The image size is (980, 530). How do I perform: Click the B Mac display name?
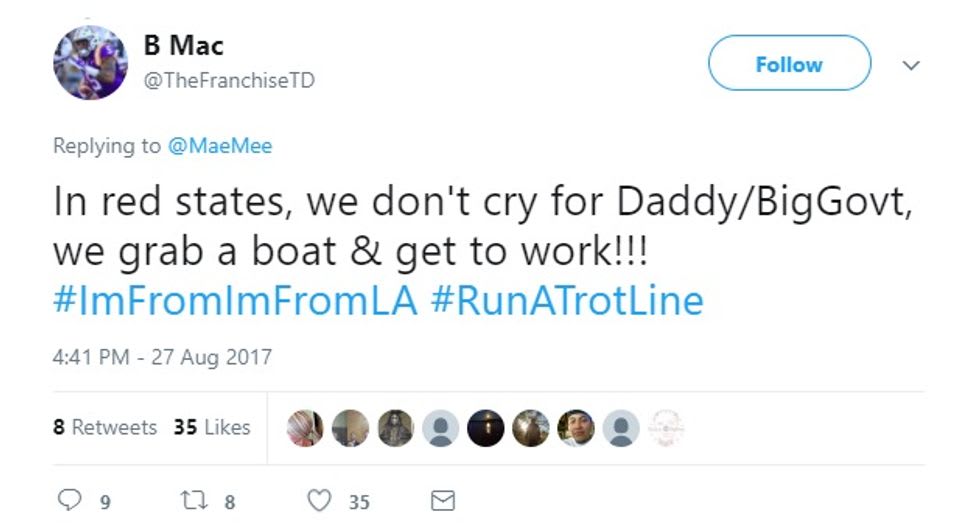(184, 46)
